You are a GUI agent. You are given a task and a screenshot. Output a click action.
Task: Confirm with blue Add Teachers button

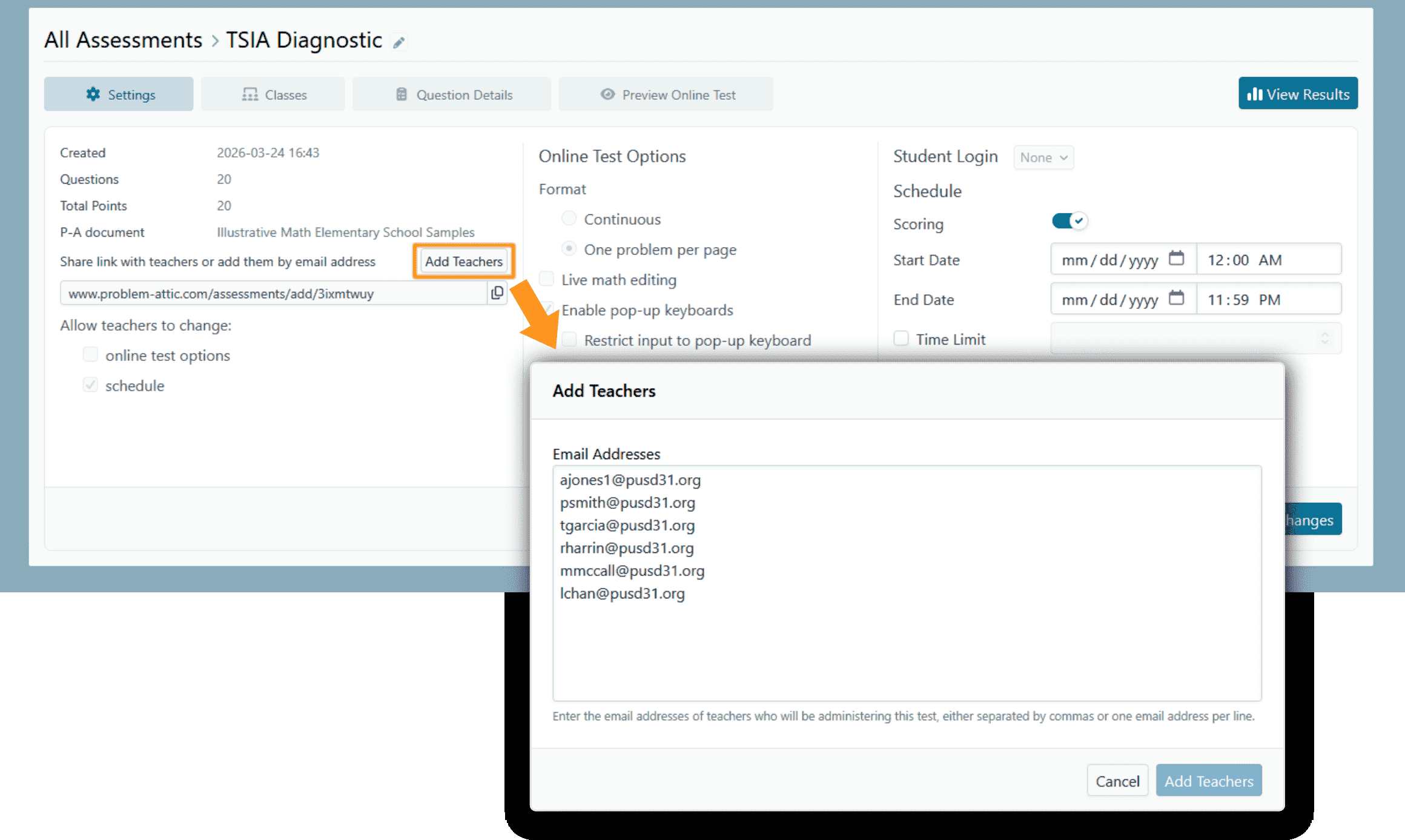[x=1208, y=781]
